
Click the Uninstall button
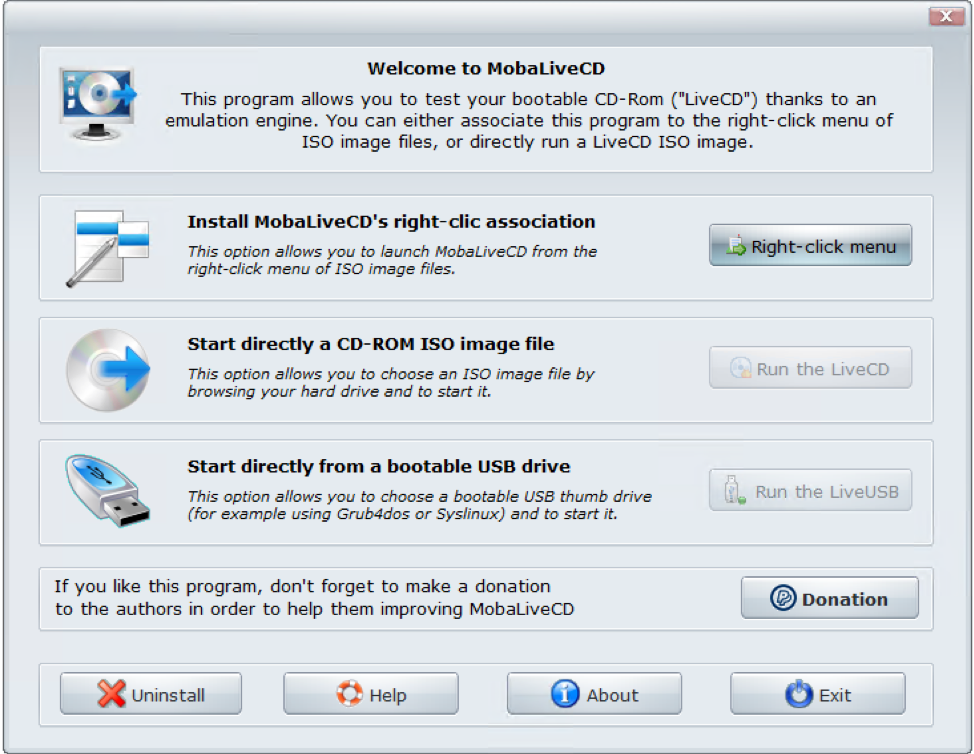point(151,694)
